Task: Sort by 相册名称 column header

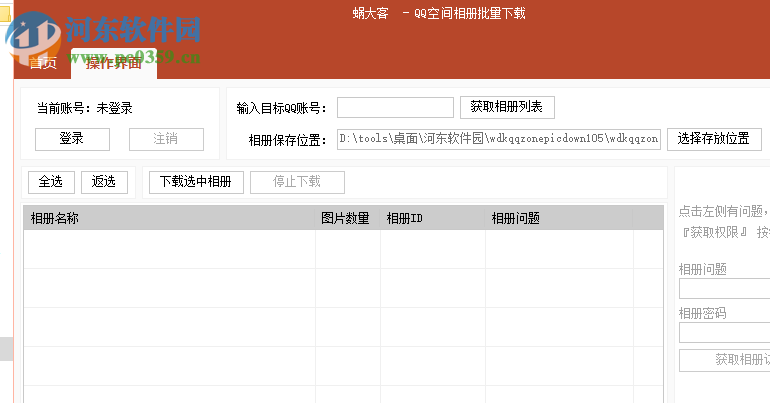Action: pos(169,218)
